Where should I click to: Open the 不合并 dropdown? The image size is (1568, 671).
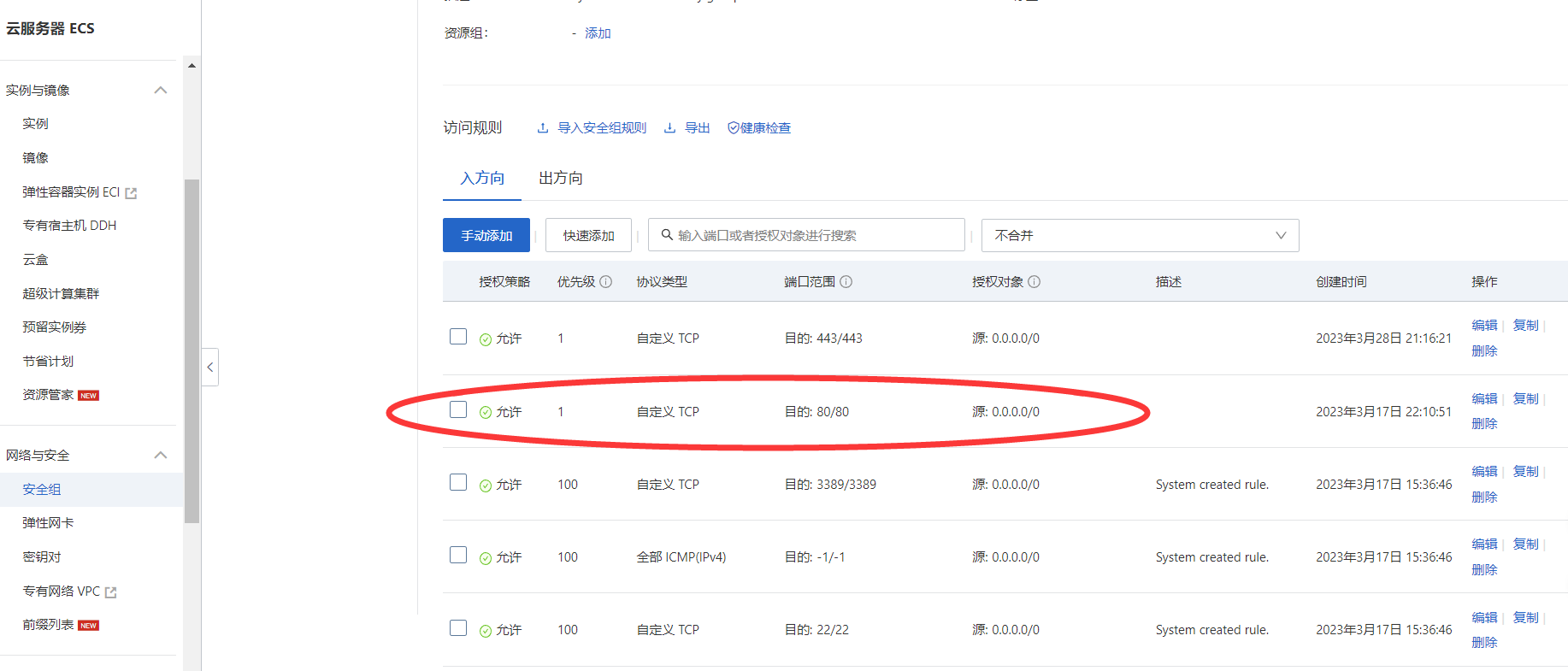(x=1140, y=235)
